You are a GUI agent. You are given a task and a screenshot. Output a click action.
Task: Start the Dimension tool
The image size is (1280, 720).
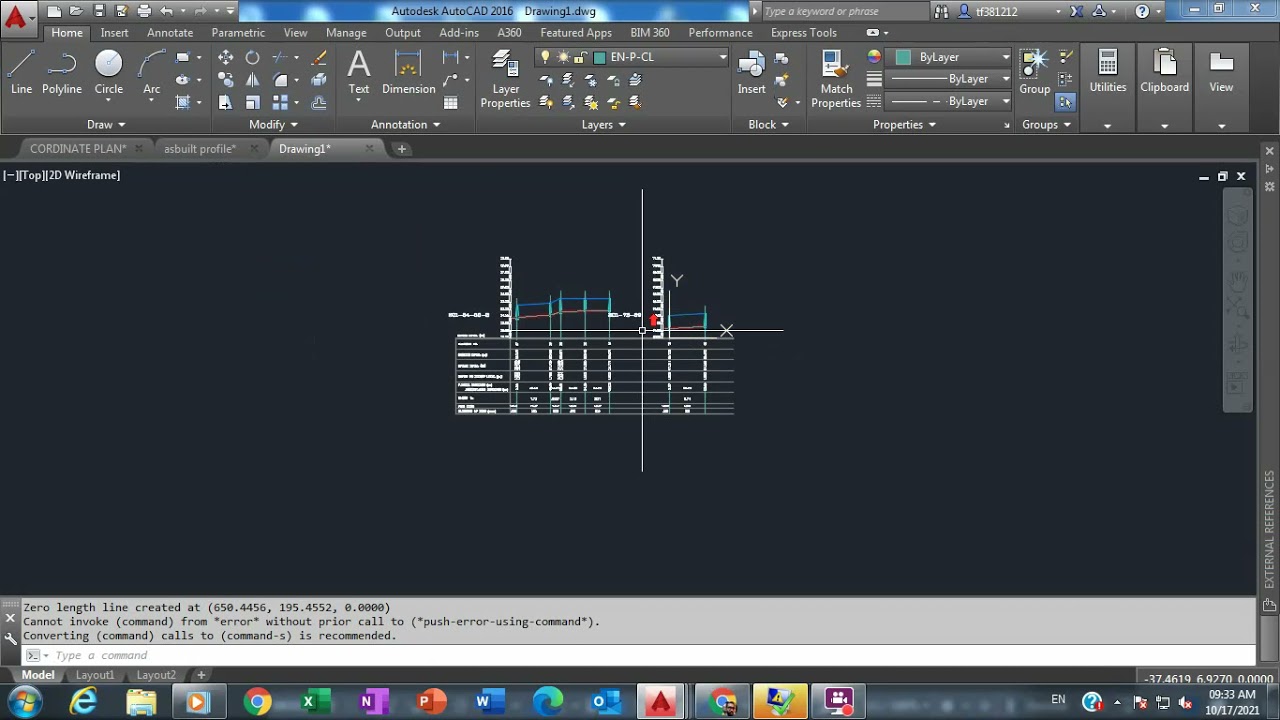point(409,74)
